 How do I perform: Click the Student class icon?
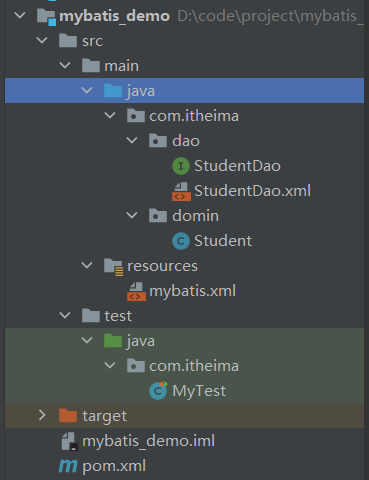pos(181,241)
